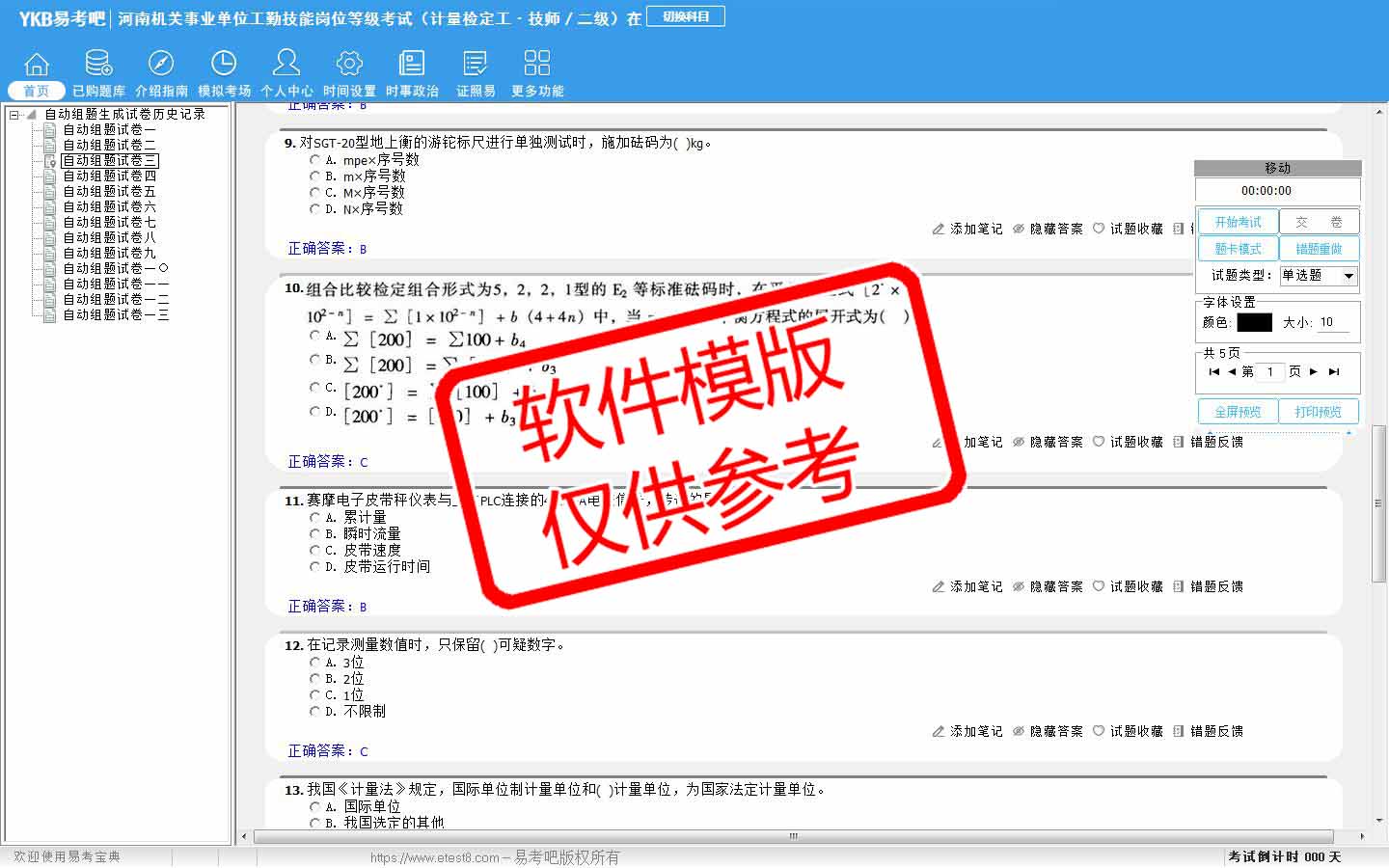Click pencil icon for question 12 notes
Viewport: 1389px width, 868px height.
939,732
